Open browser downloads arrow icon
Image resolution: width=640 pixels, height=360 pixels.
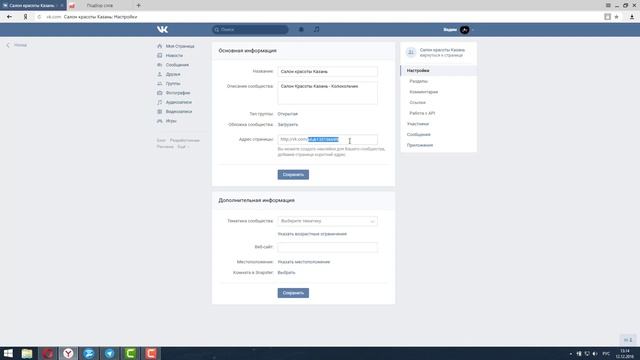(x=632, y=17)
